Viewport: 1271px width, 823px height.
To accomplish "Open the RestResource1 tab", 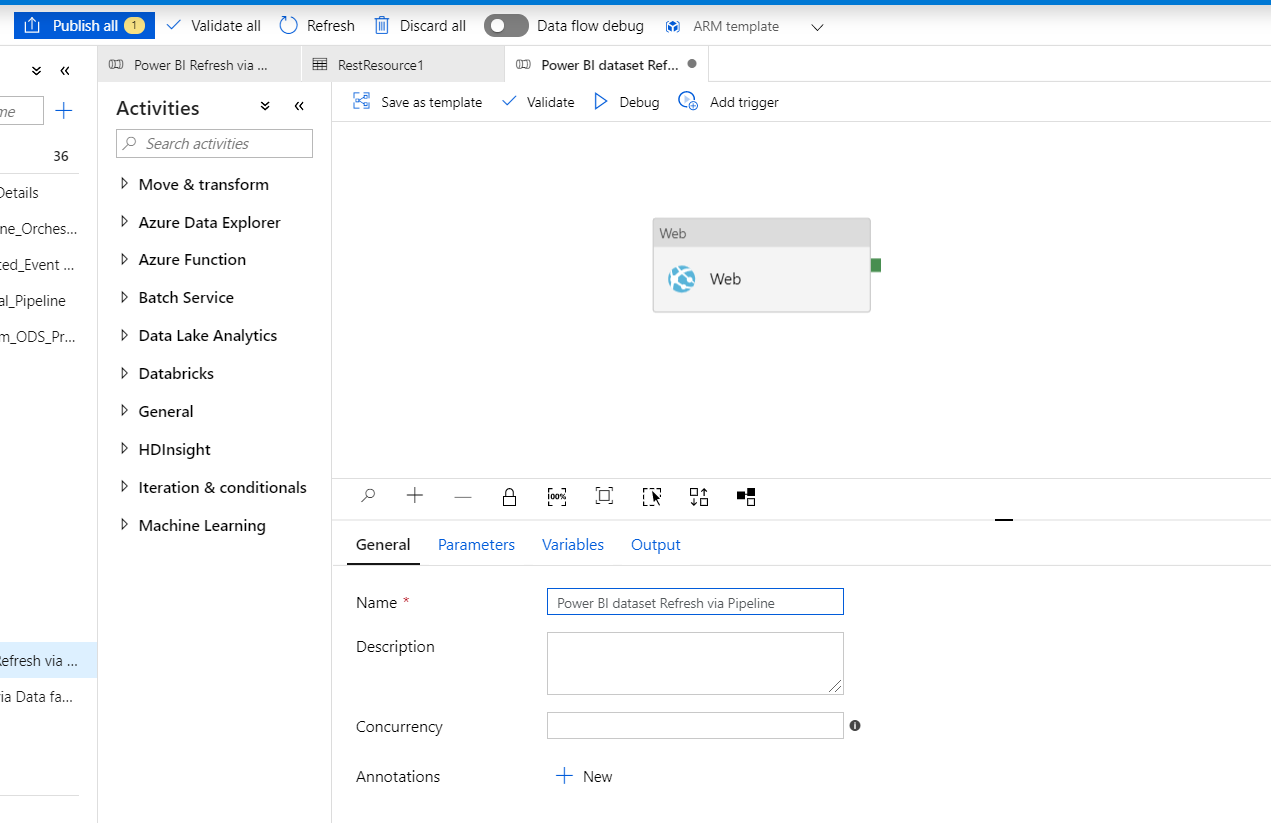I will (x=380, y=65).
